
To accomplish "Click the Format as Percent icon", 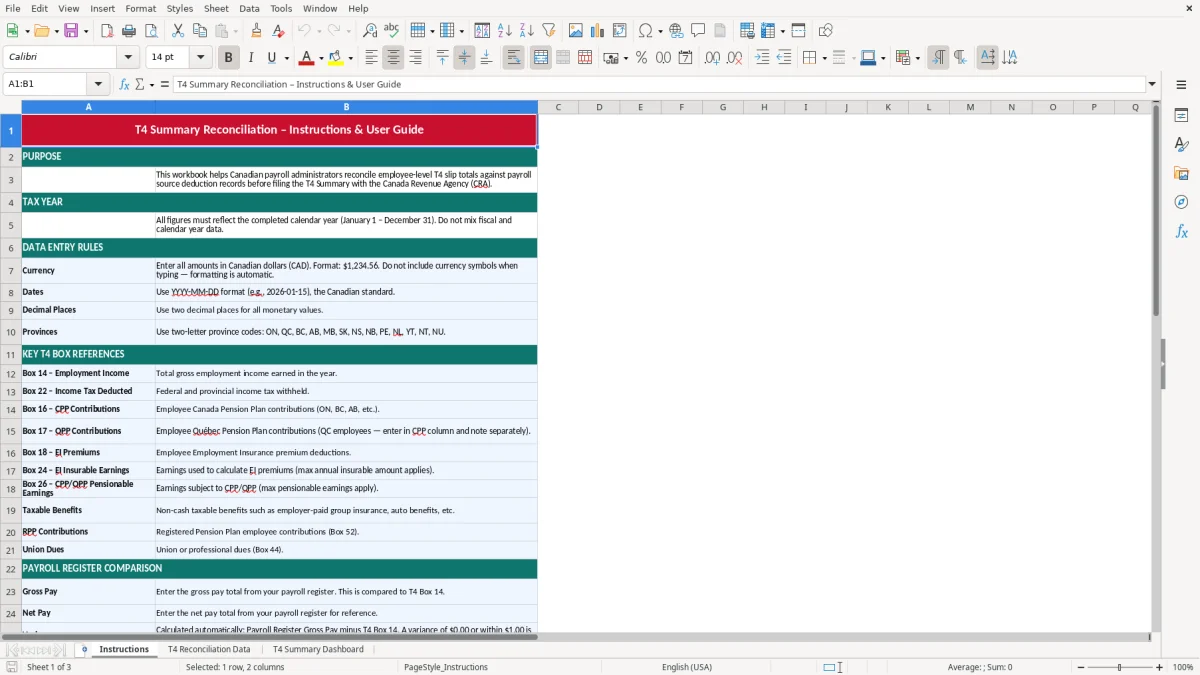I will pyautogui.click(x=641, y=58).
